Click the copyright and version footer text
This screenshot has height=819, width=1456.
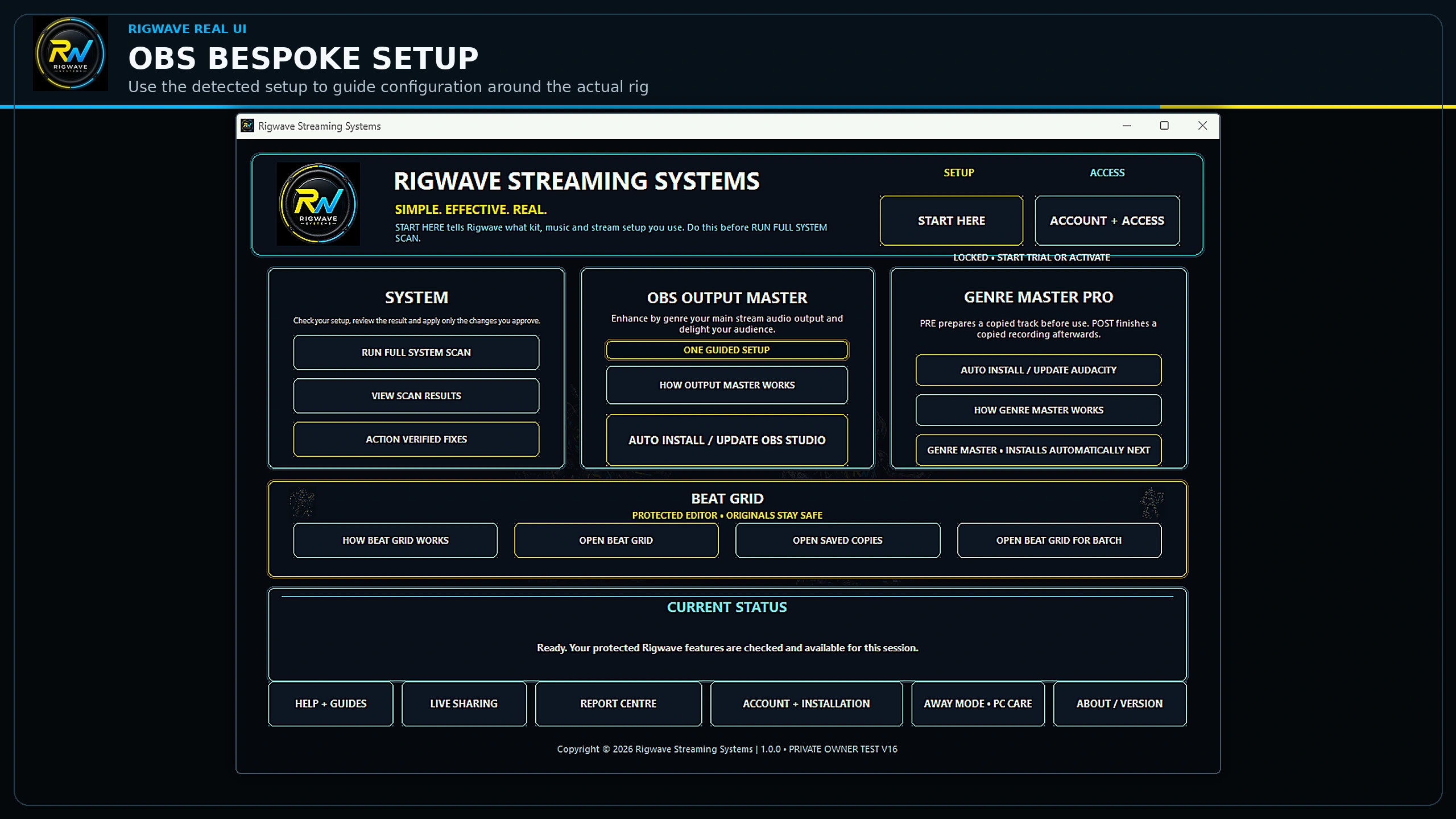pos(727,749)
